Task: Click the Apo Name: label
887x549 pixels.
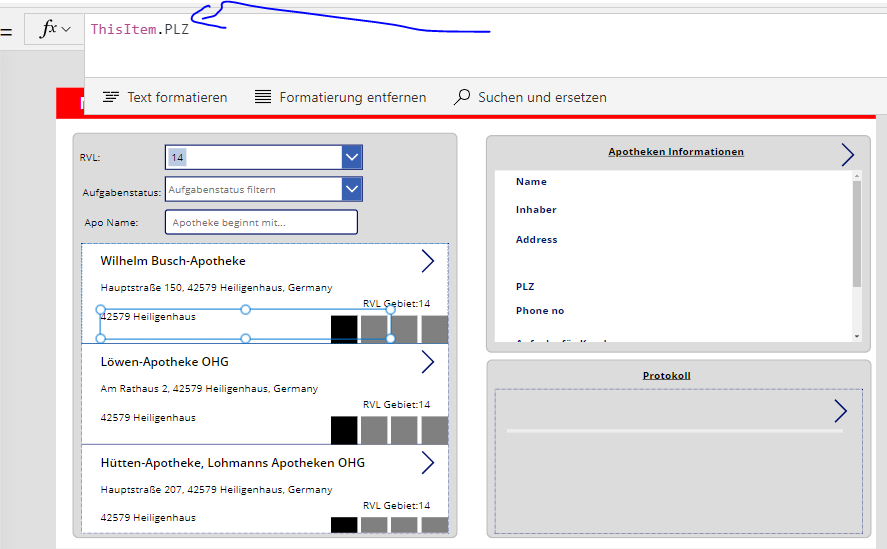Action: (x=111, y=222)
